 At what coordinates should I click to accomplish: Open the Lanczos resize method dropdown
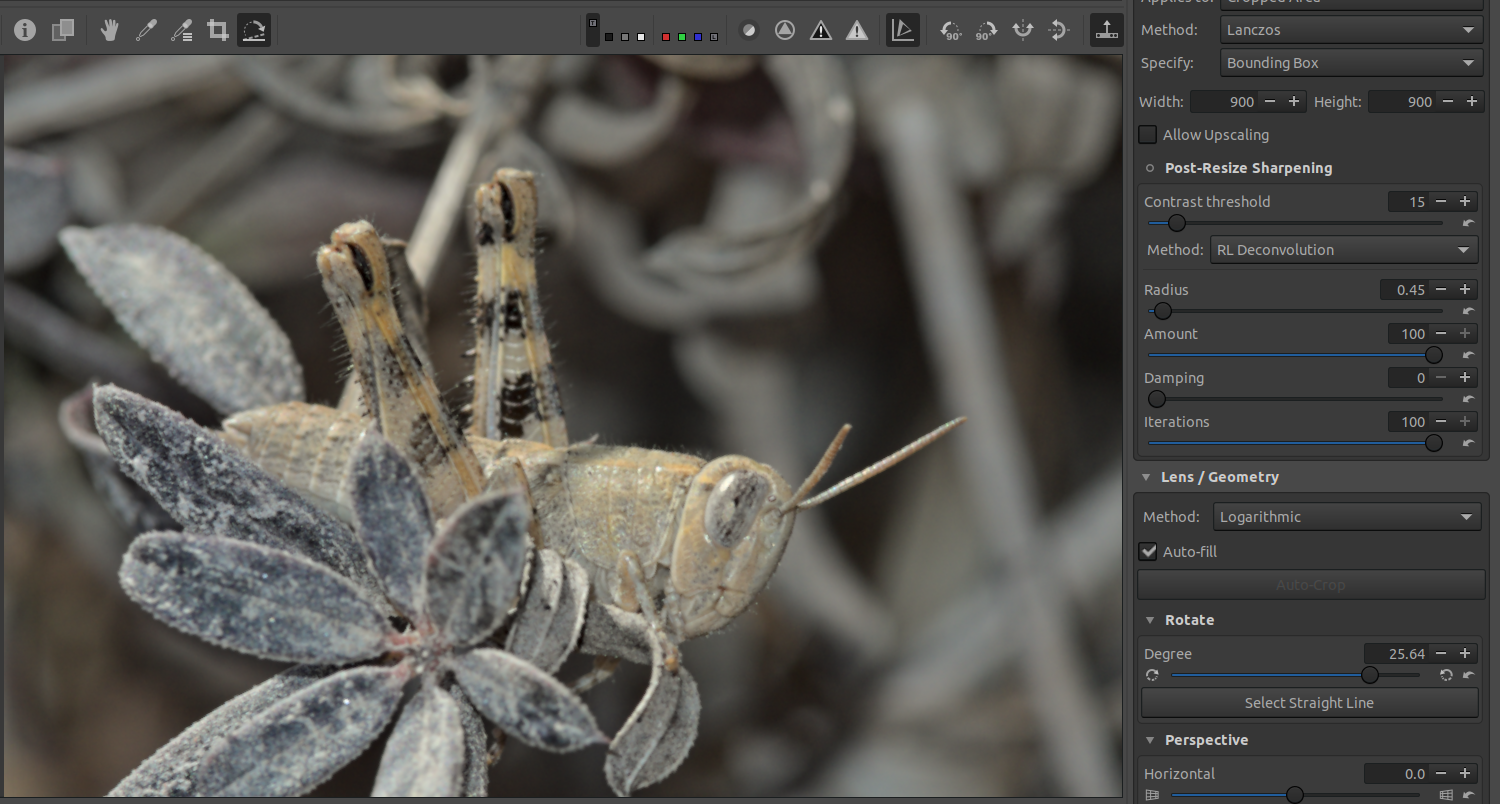click(x=1351, y=30)
